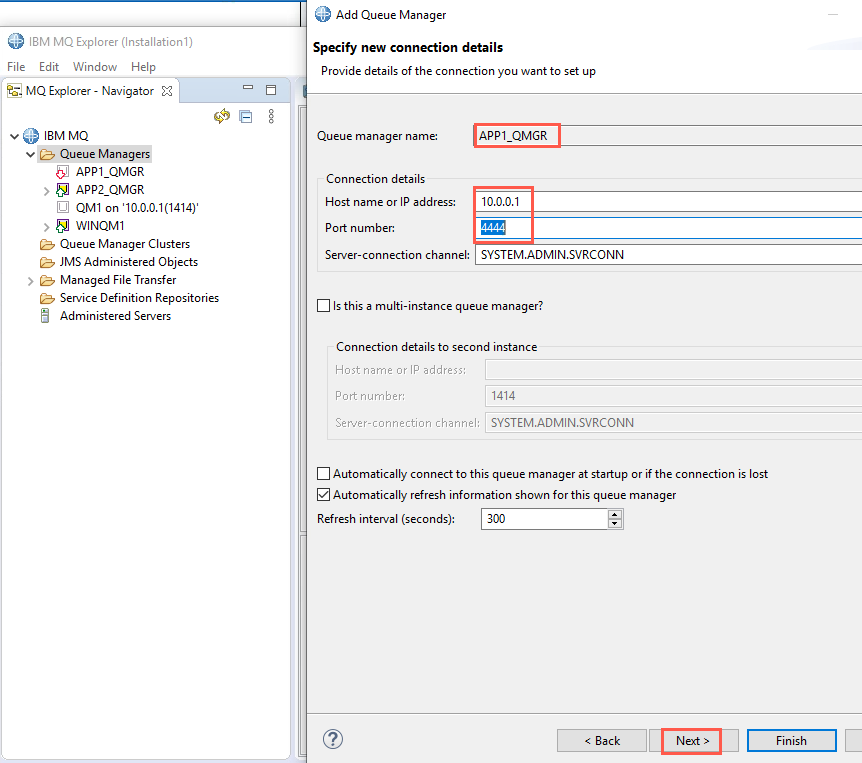This screenshot has width=862, height=763.
Task: Click the Collapse All icon in Navigator
Action: click(x=246, y=117)
